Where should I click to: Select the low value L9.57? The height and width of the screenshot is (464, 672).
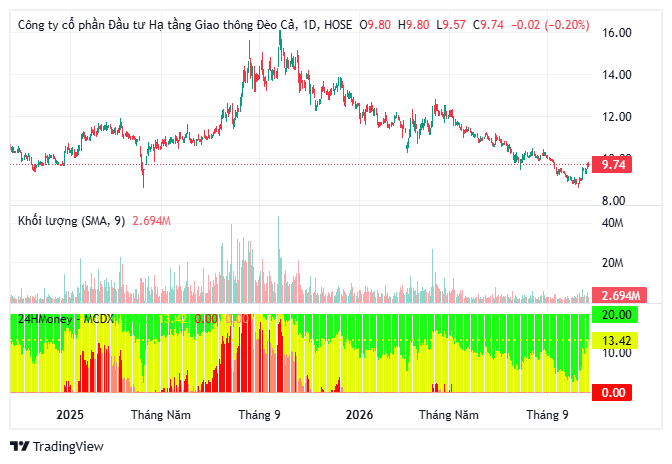[451, 25]
